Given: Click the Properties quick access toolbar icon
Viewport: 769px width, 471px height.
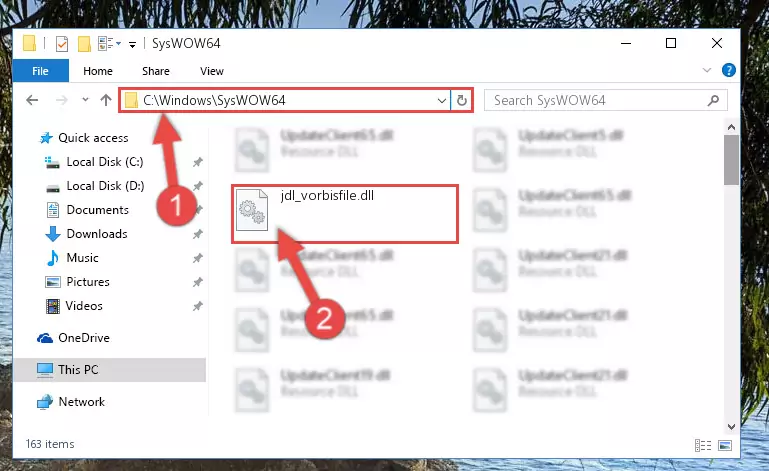Looking at the screenshot, I should coord(62,44).
